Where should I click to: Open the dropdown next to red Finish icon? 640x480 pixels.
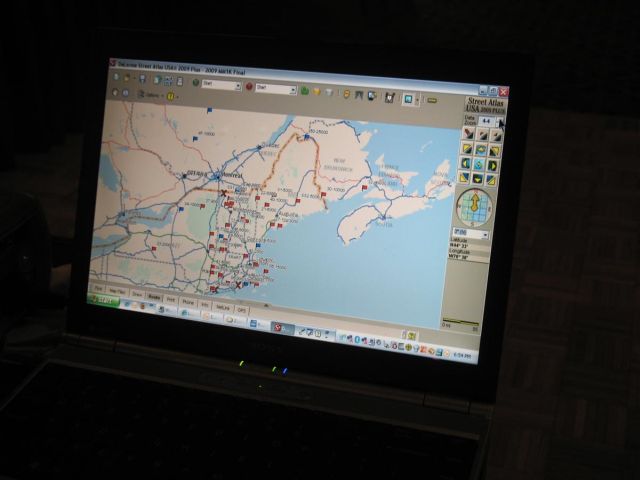tap(292, 90)
